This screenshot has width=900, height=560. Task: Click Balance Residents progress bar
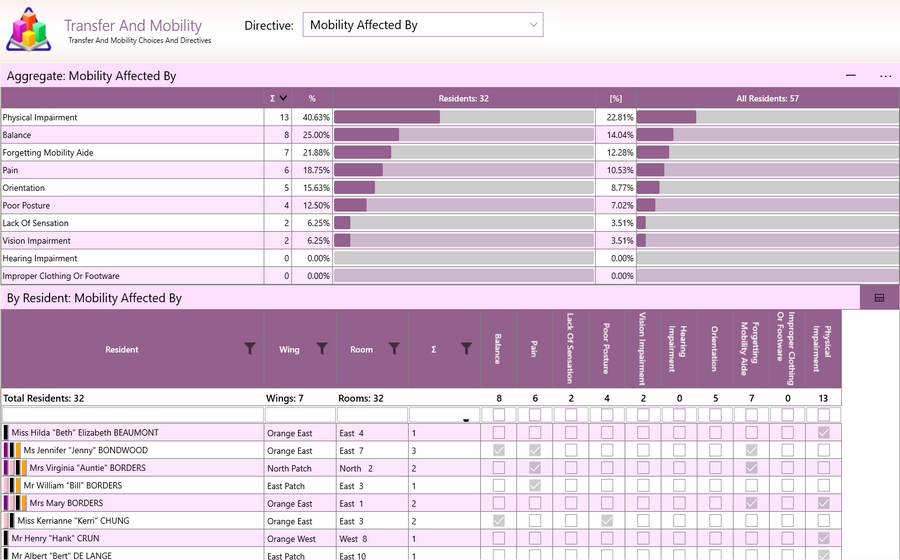pos(464,135)
